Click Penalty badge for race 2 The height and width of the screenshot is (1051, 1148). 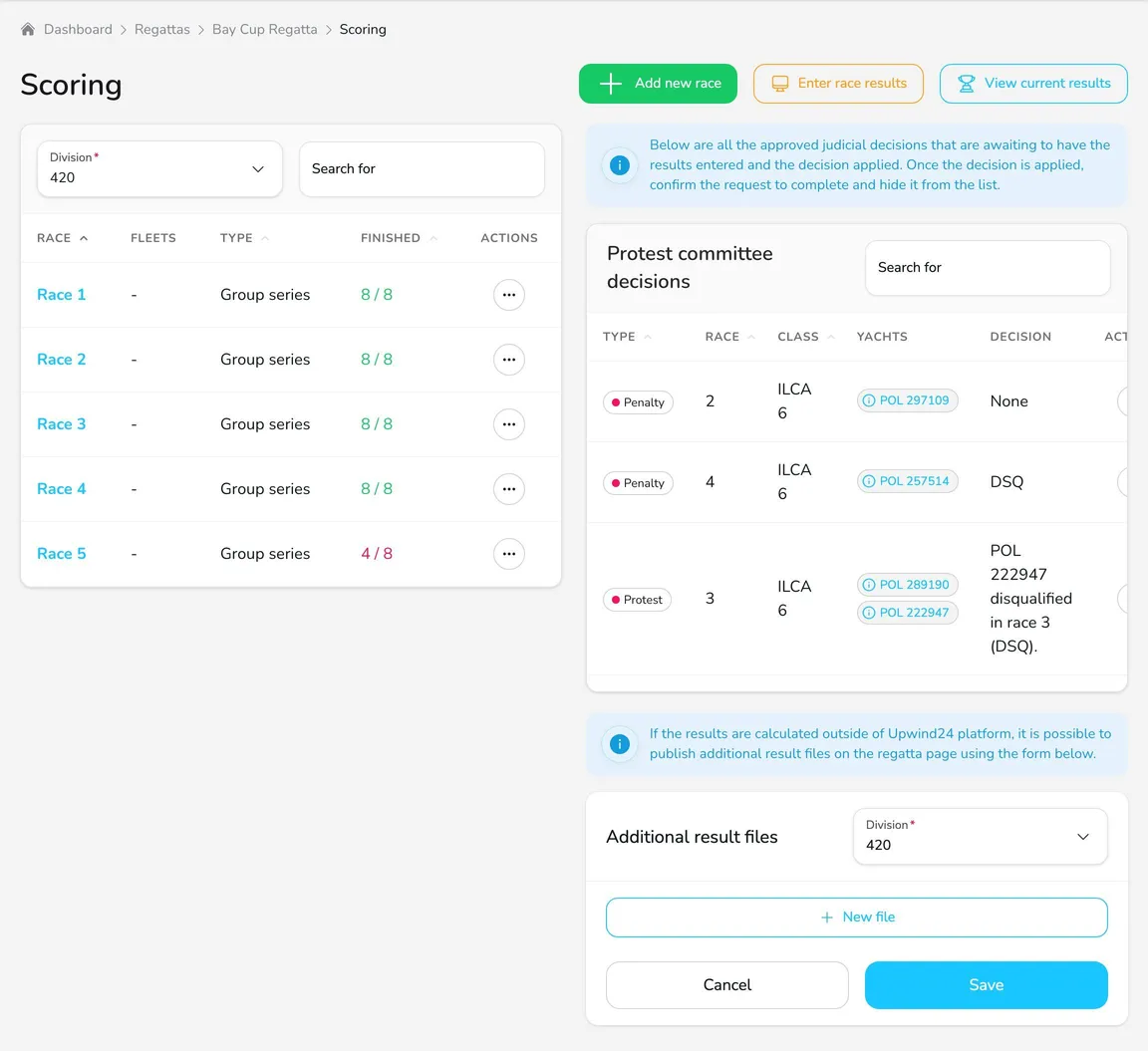[638, 402]
